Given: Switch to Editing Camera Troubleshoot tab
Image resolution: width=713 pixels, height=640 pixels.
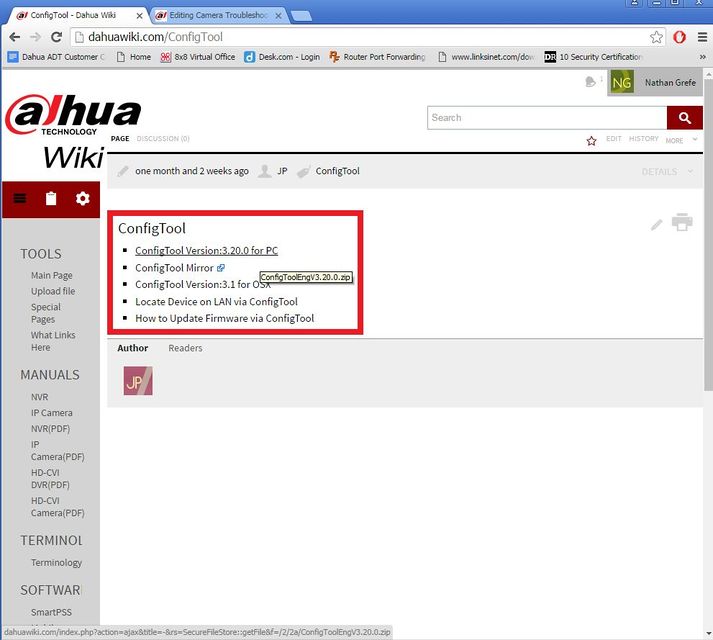Looking at the screenshot, I should point(211,15).
